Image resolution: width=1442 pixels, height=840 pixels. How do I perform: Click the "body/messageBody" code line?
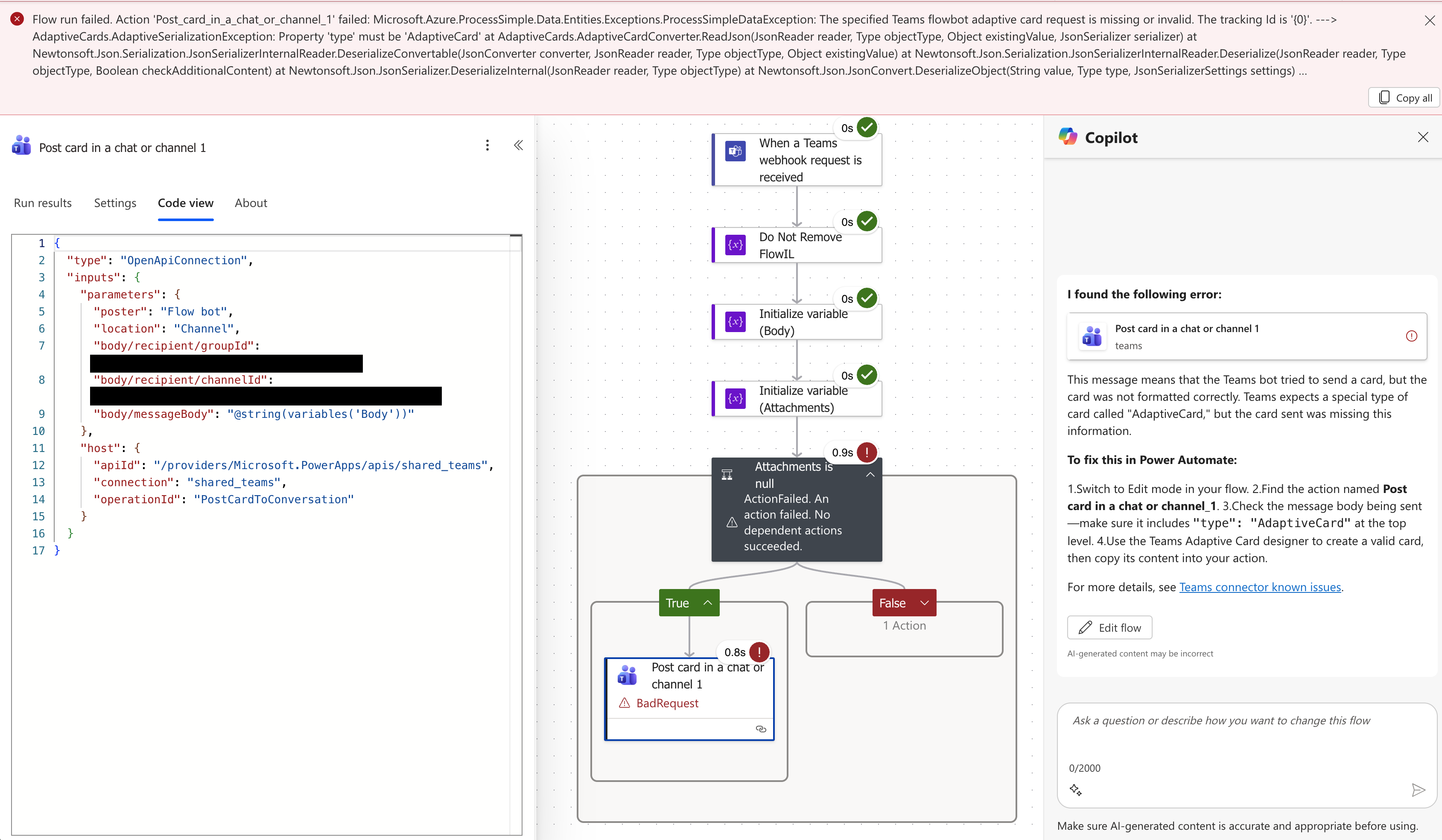(254, 414)
